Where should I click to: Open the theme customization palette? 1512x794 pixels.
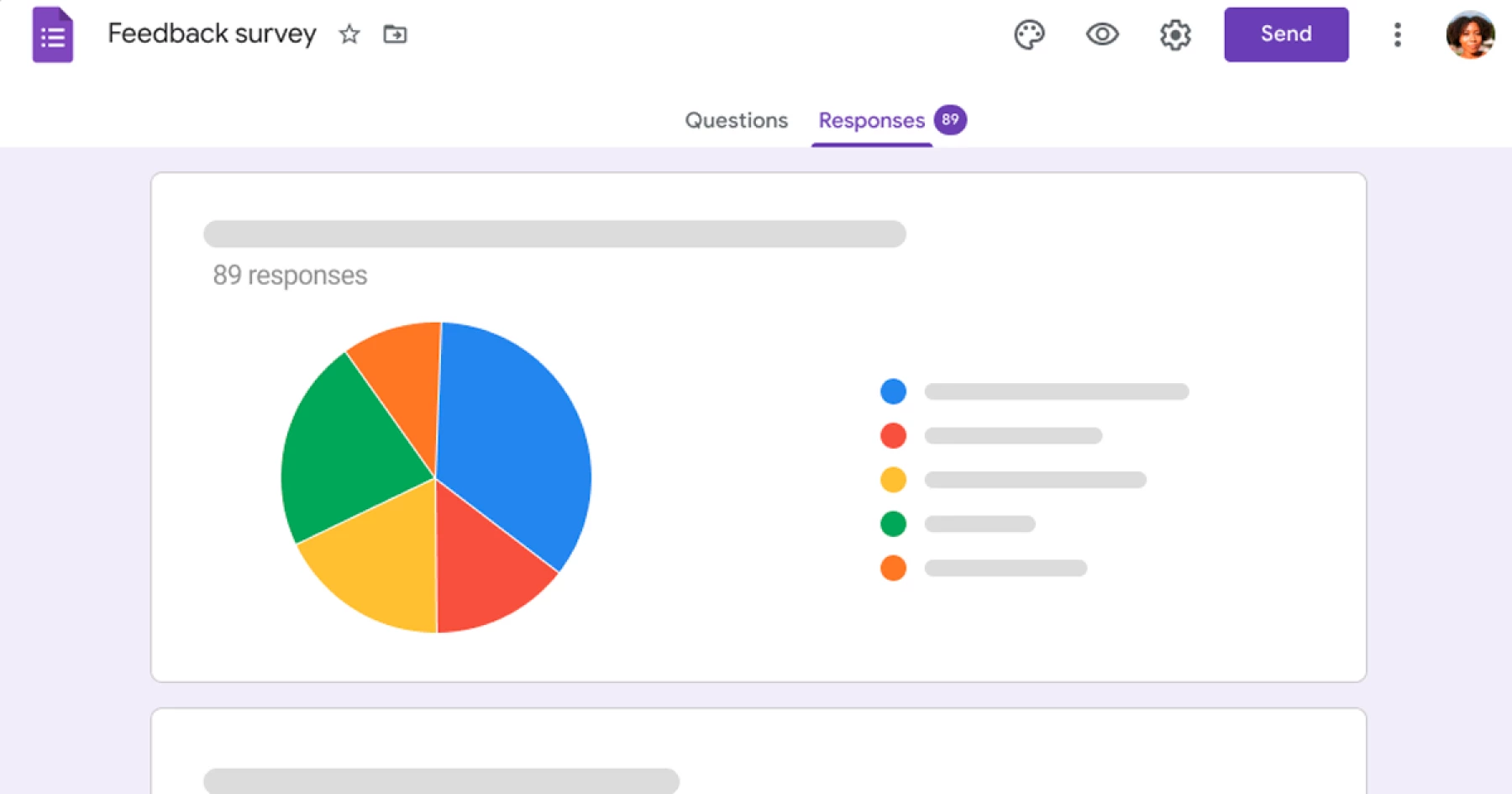pyautogui.click(x=1031, y=34)
